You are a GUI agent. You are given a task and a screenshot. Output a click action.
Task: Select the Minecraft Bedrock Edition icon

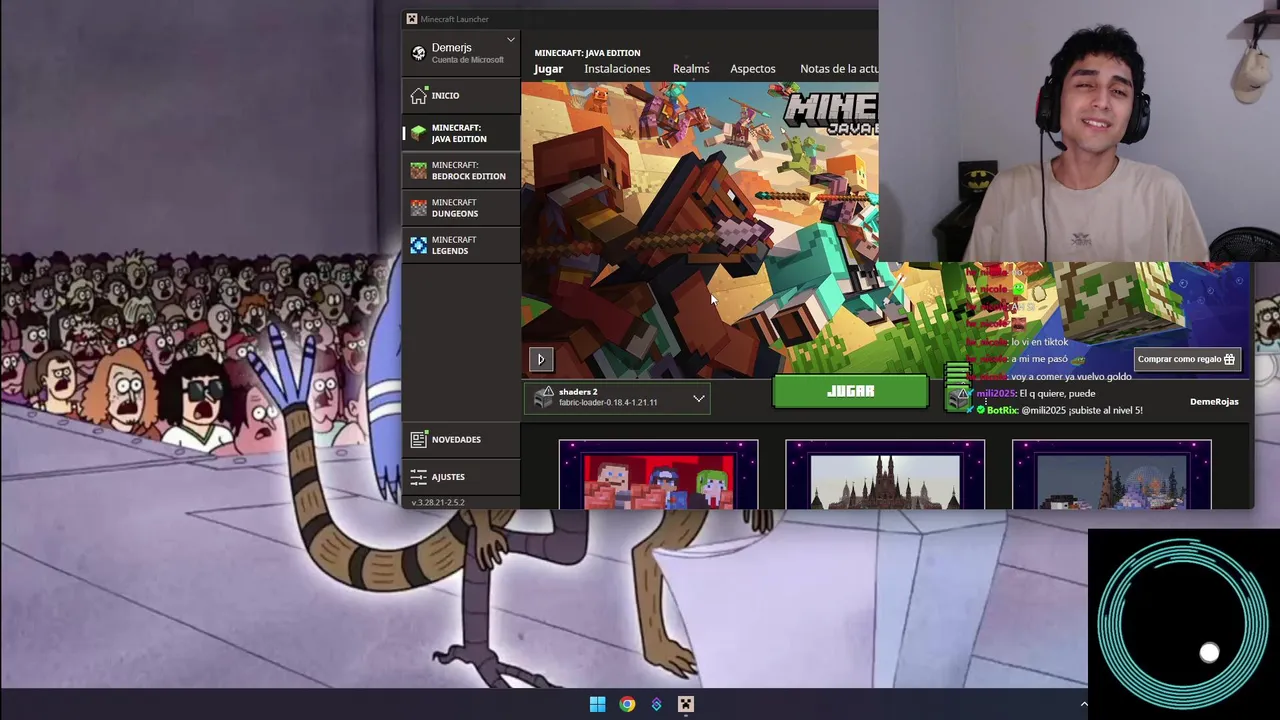coord(418,171)
